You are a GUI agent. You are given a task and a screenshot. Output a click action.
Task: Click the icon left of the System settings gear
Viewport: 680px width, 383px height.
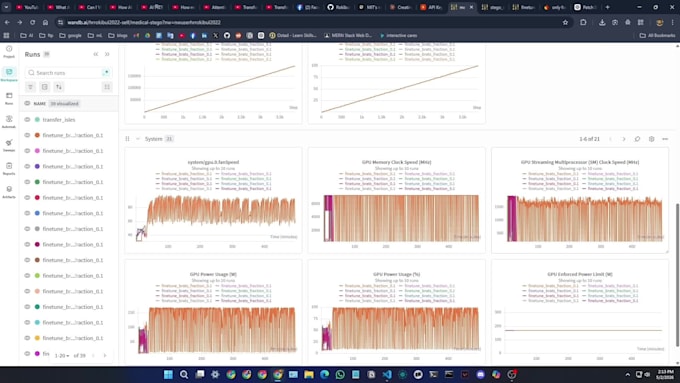pyautogui.click(x=637, y=139)
